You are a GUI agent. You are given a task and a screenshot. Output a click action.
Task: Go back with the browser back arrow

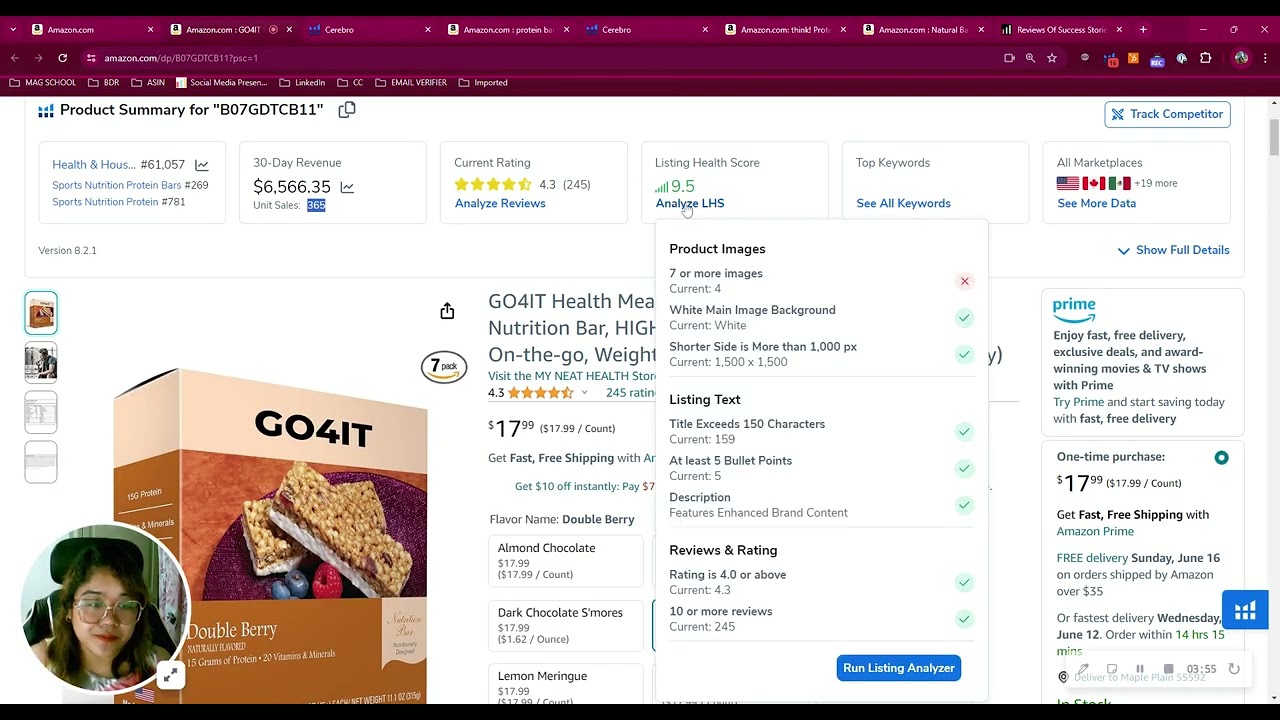[14, 58]
